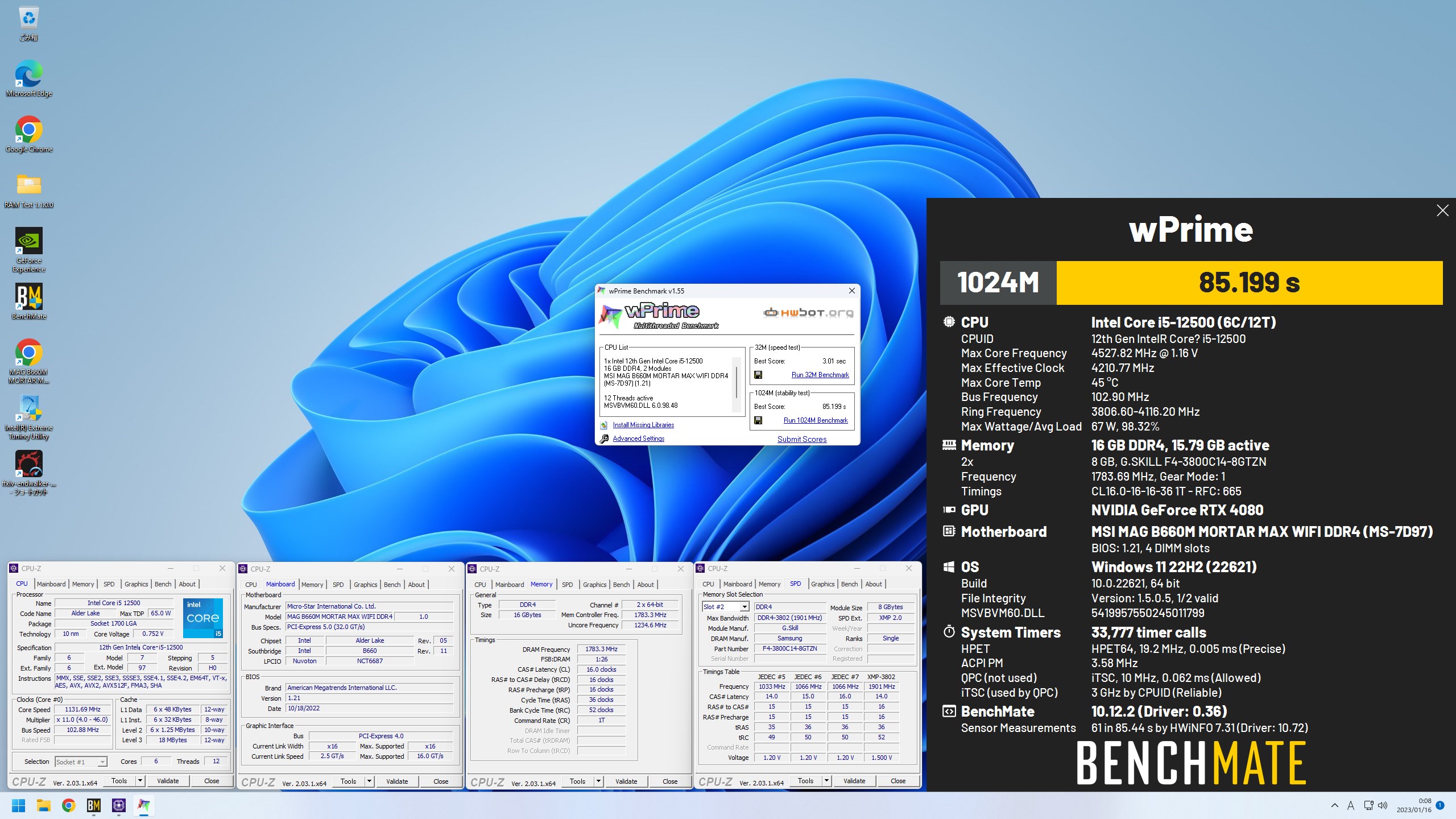The height and width of the screenshot is (819, 1456).
Task: Open Advanced Settings link in wPrime
Action: pyautogui.click(x=638, y=439)
